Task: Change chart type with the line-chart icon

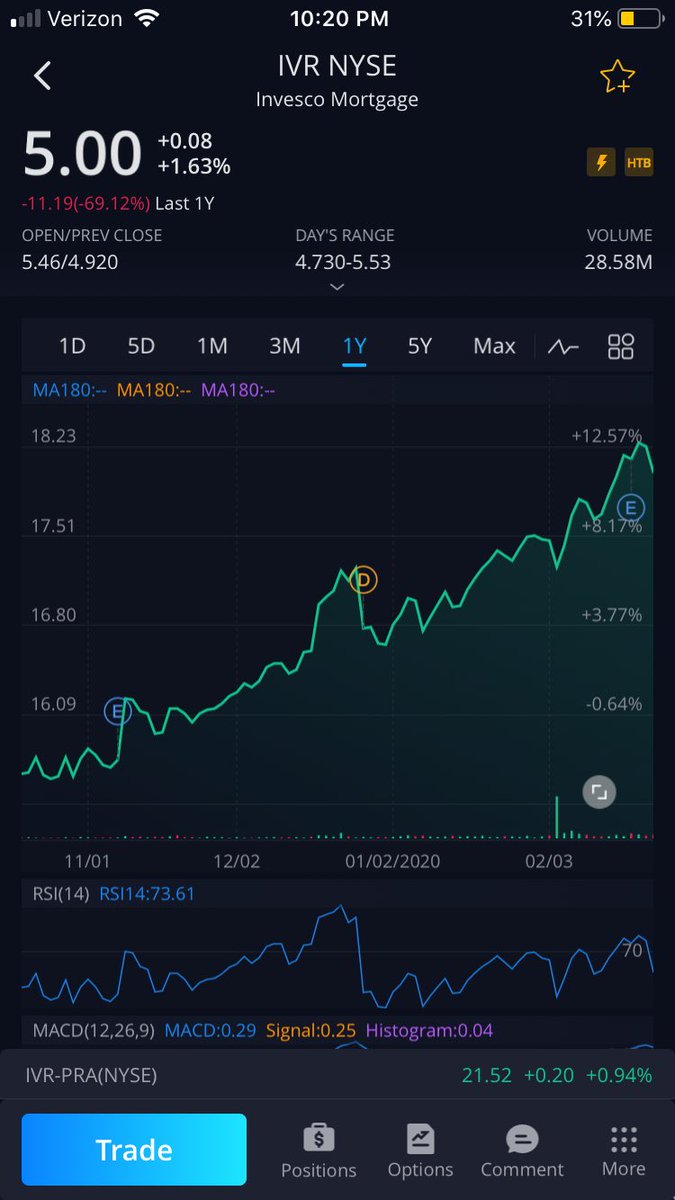Action: click(563, 347)
